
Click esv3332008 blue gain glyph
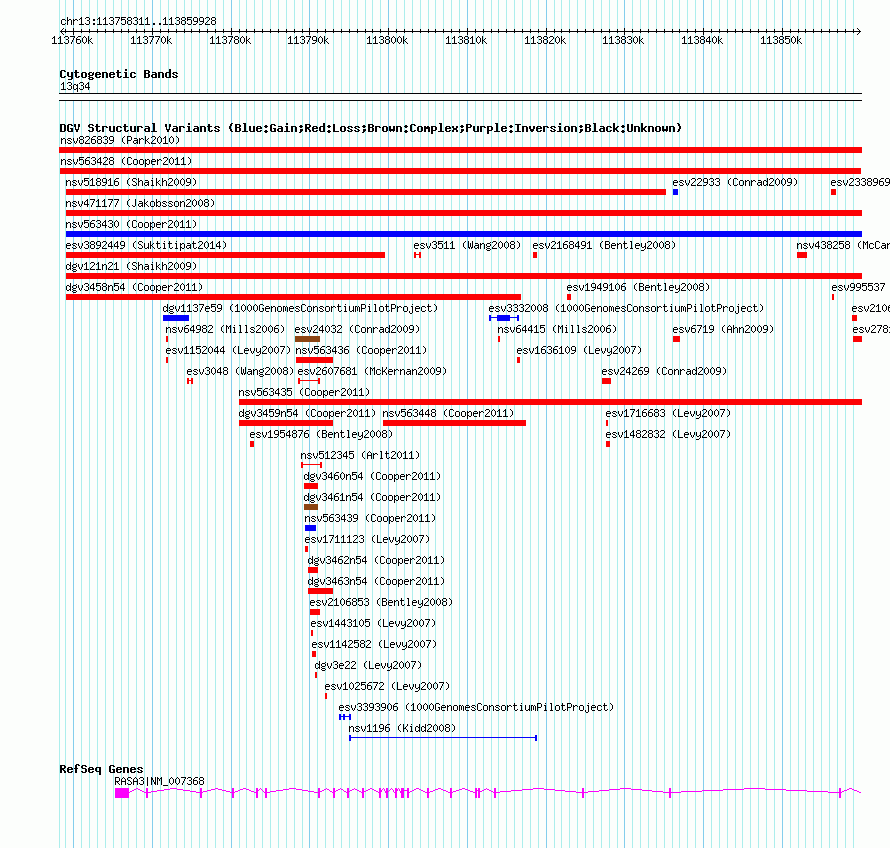coord(504,318)
